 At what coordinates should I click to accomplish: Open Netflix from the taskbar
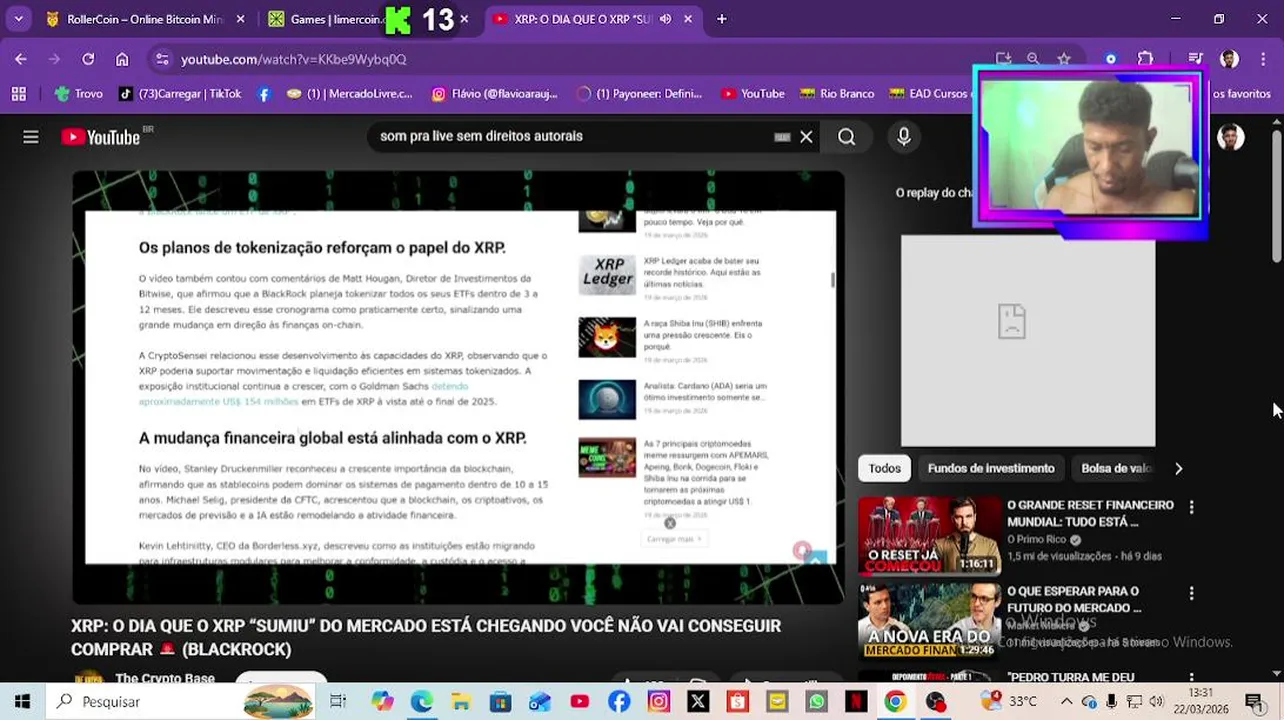(x=856, y=701)
